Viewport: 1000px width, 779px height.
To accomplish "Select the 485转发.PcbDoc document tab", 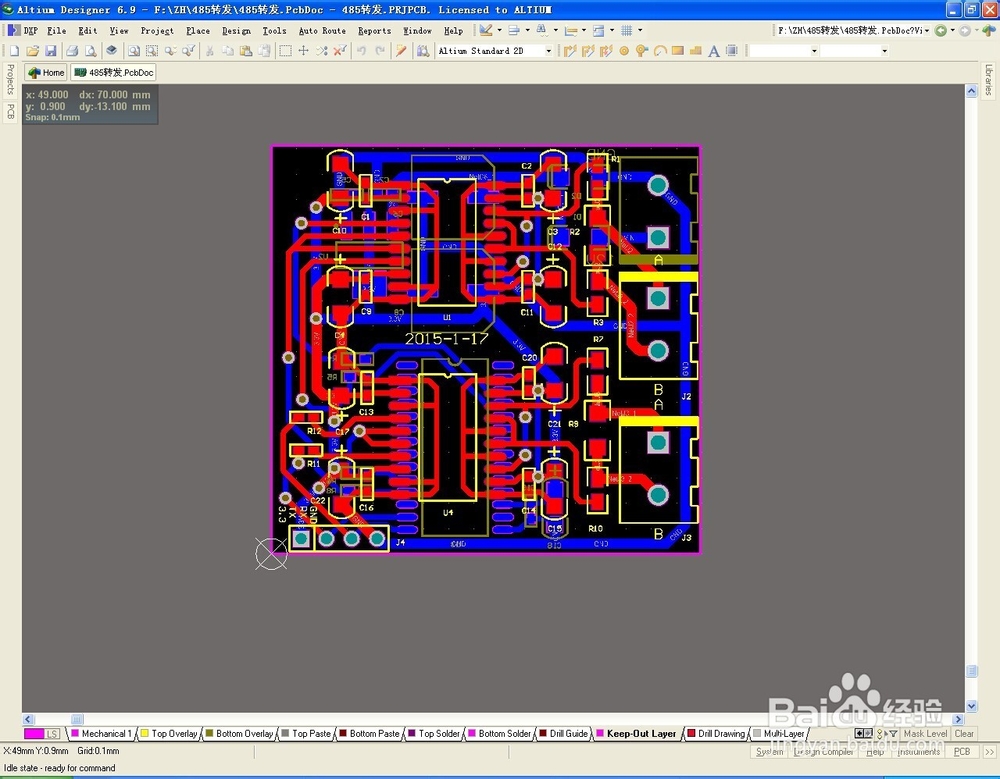I will coord(114,73).
